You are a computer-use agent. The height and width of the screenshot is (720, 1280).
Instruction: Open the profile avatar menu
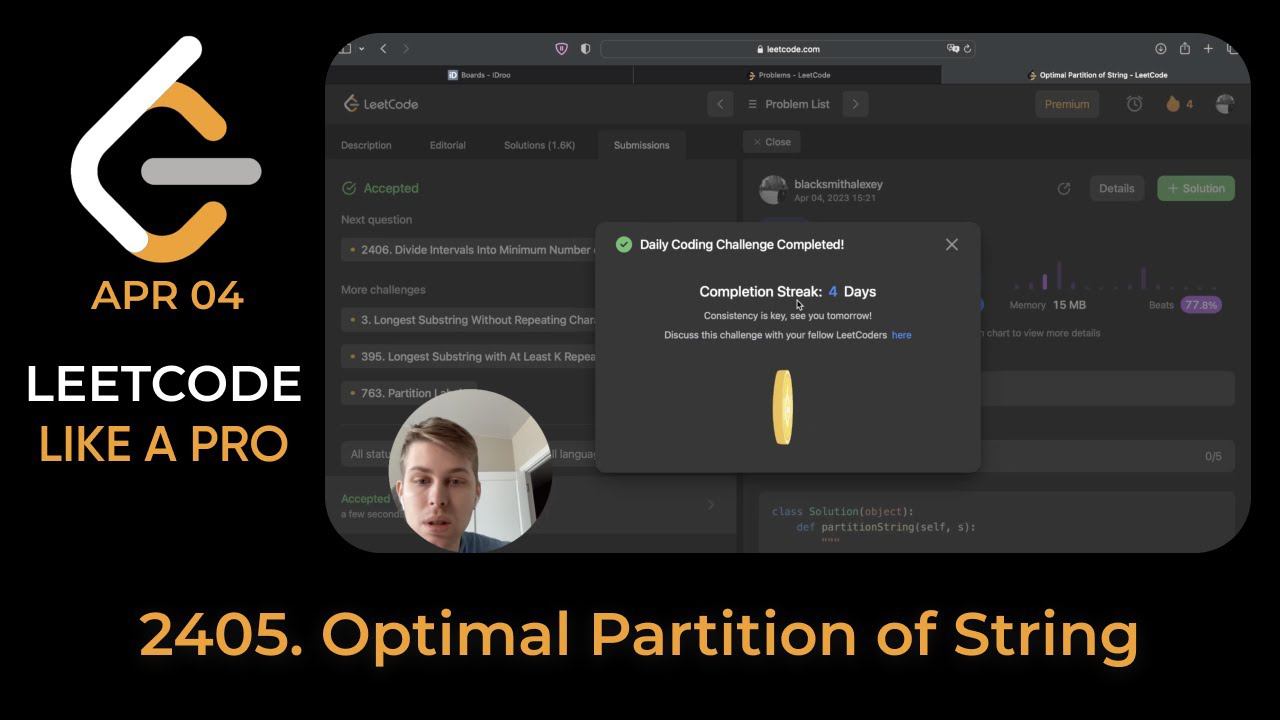point(1224,104)
